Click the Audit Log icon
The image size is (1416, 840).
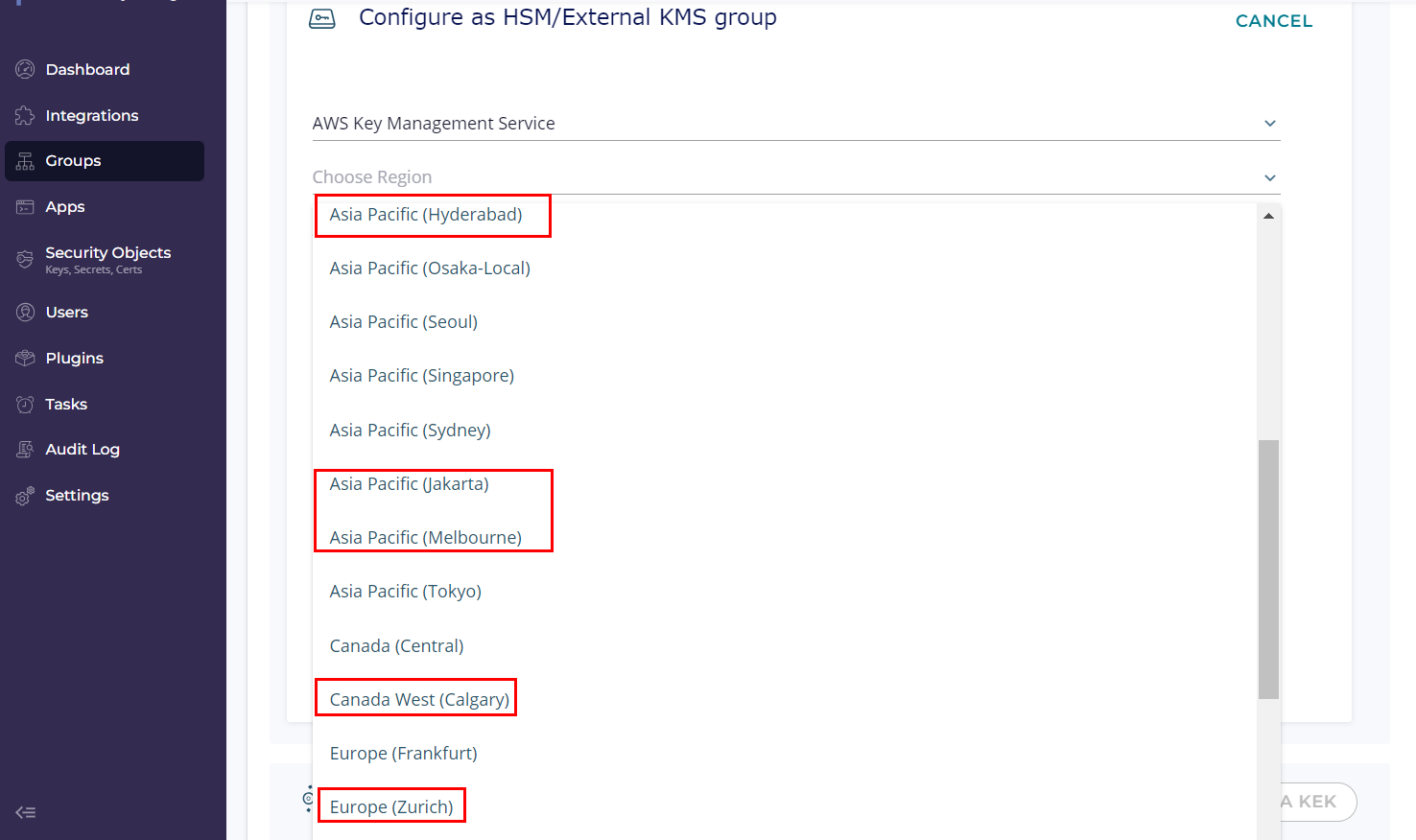[x=25, y=450]
